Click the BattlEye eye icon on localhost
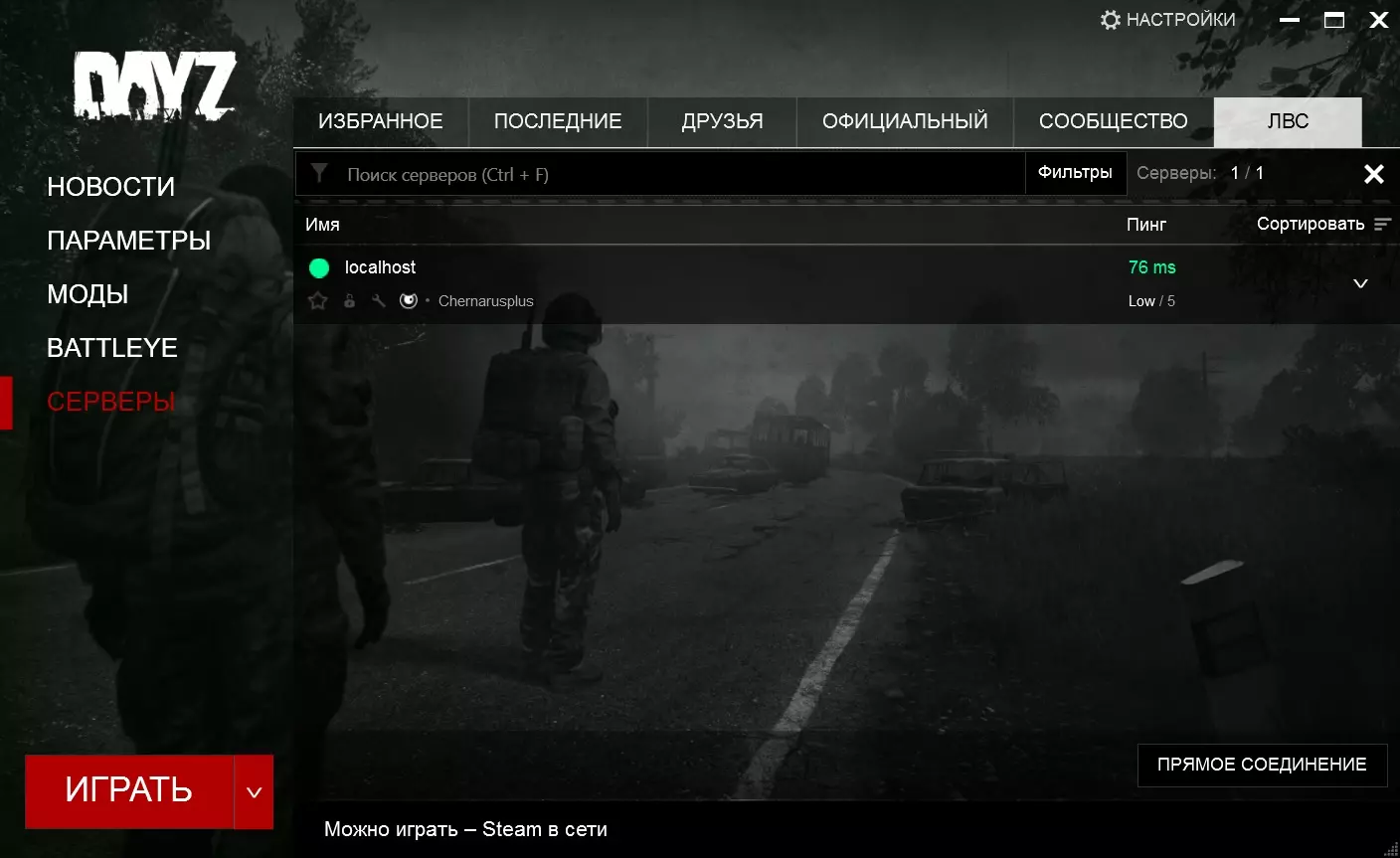The height and width of the screenshot is (858, 1400). tap(409, 300)
